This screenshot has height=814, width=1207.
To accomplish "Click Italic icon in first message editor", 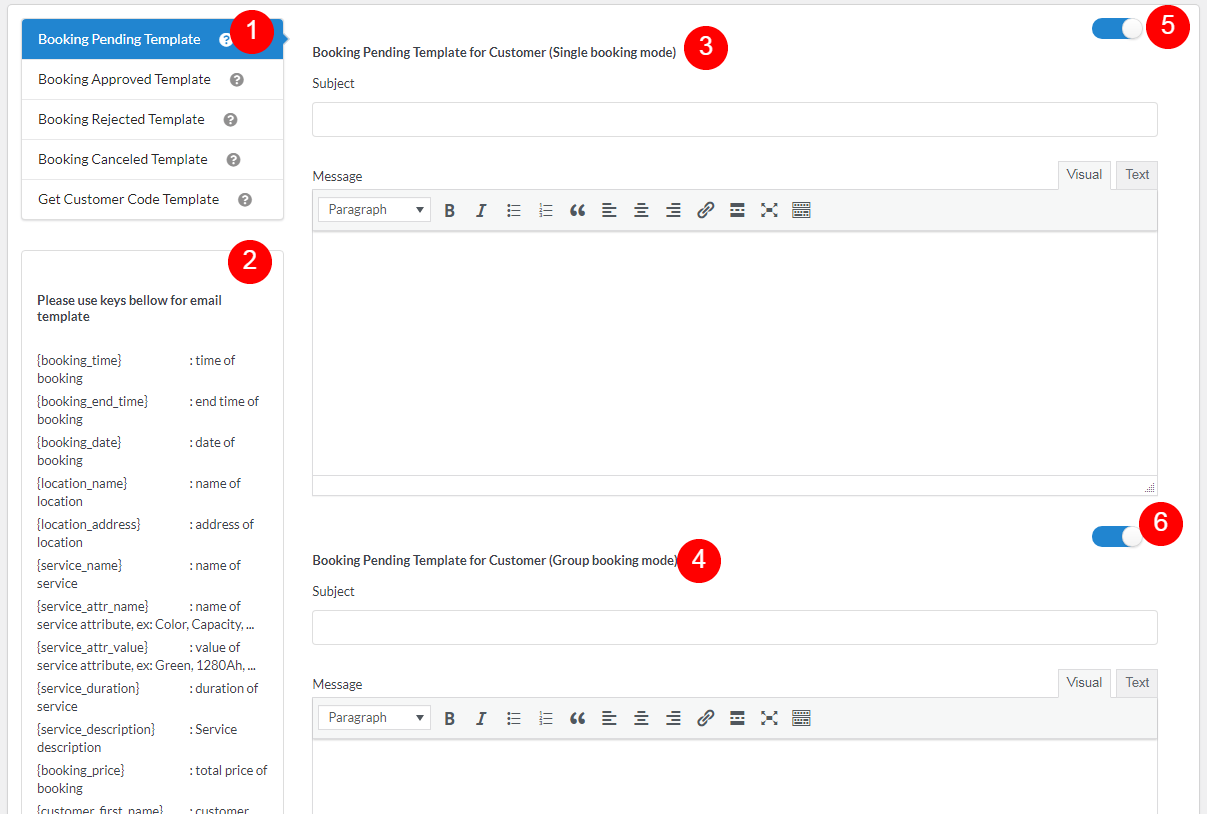I will (481, 210).
